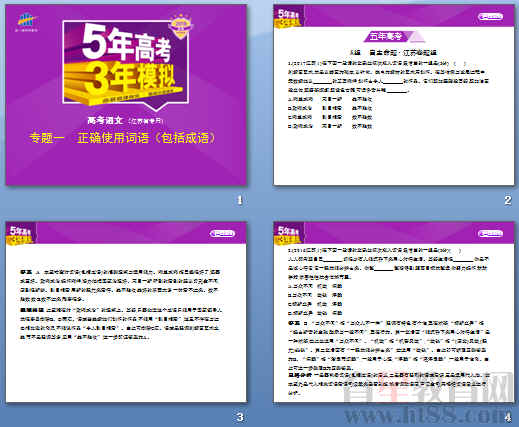Screen dimensions: 519x427
Task: Click the 高考语文 subtitle on slide 1
Action: pyautogui.click(x=126, y=120)
